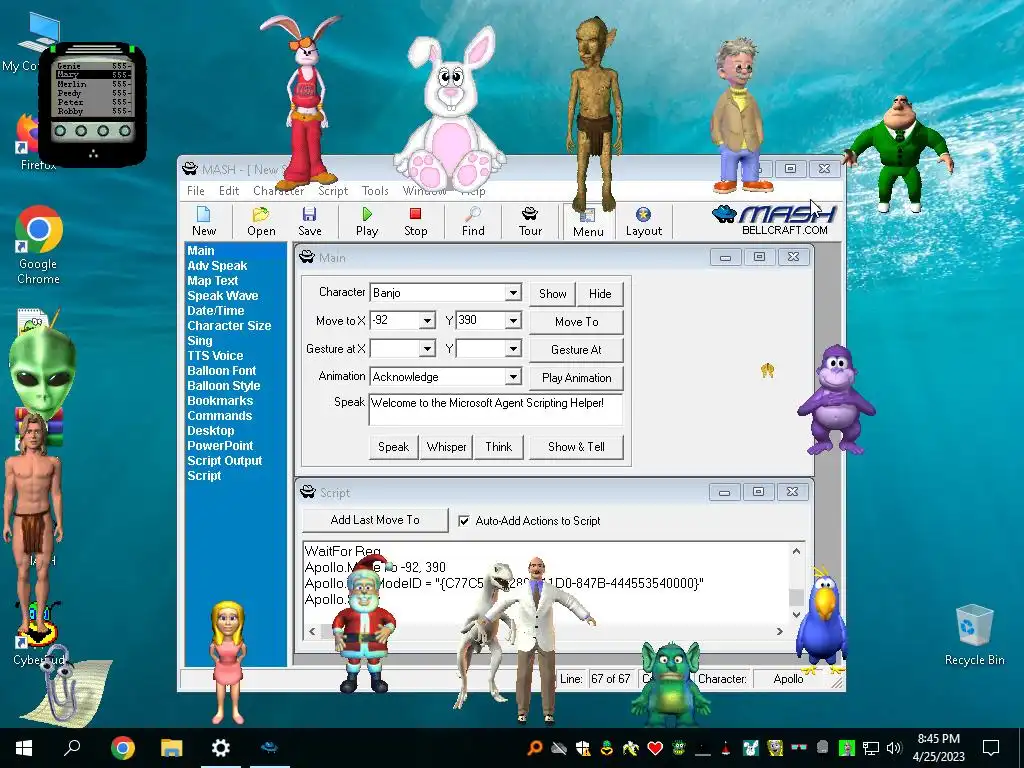This screenshot has height=768, width=1024.
Task: Open the Tools menu
Action: (375, 191)
